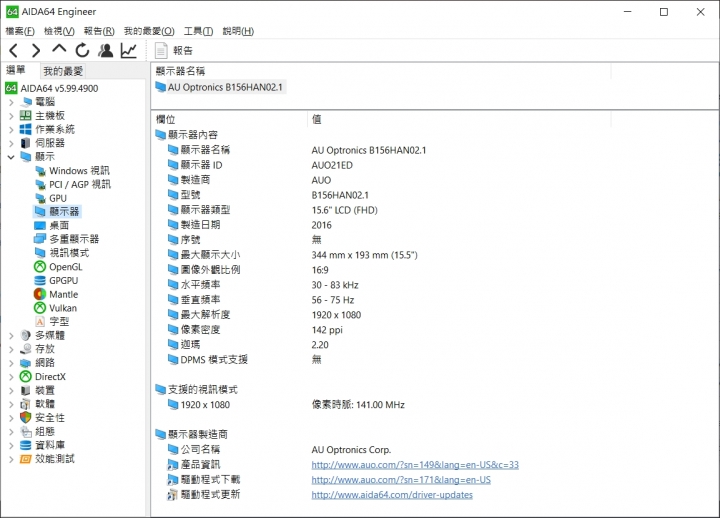Expand the DirectX tree node
The height and width of the screenshot is (518, 720).
[11, 377]
